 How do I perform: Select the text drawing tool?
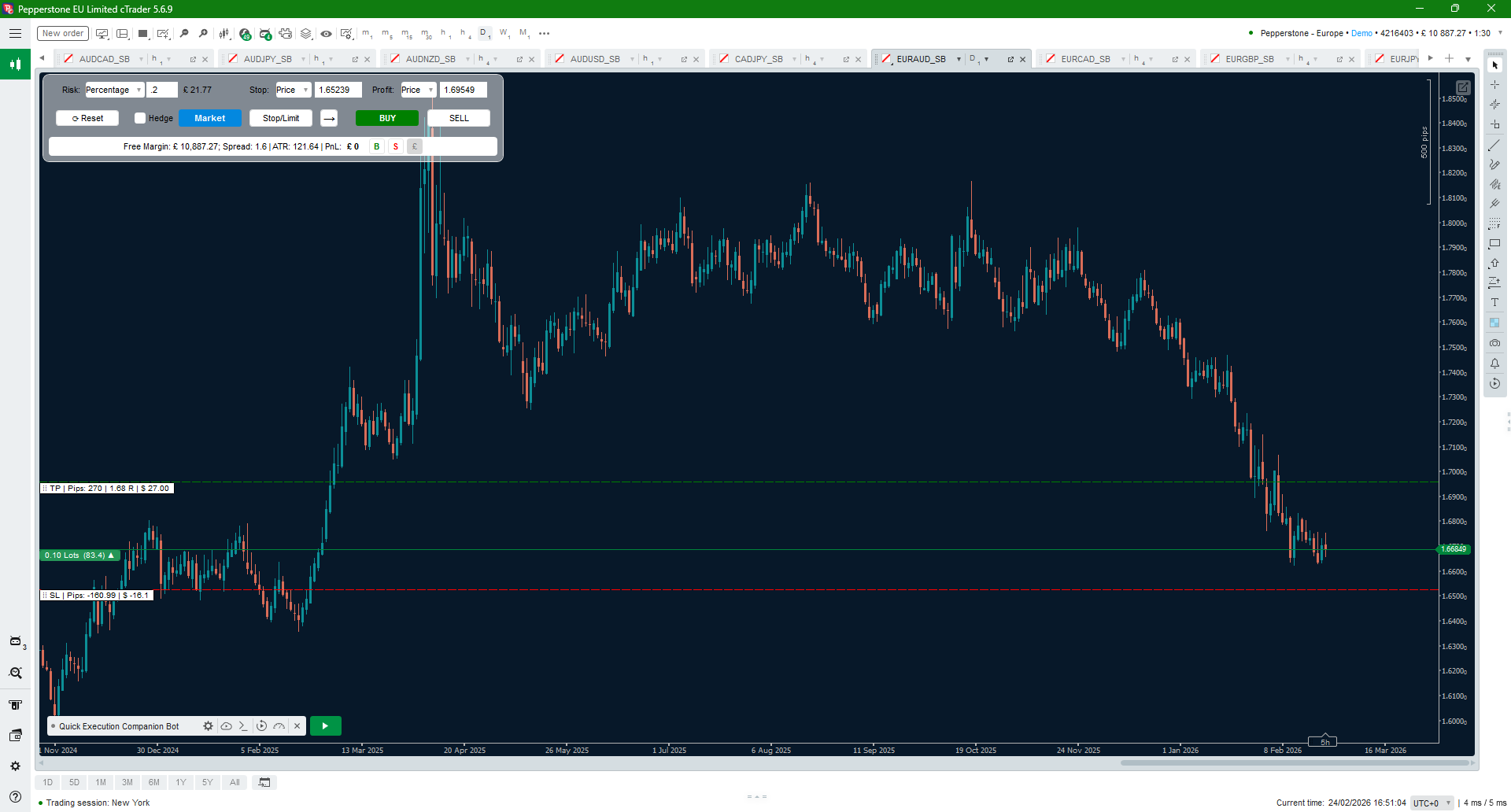[1494, 303]
